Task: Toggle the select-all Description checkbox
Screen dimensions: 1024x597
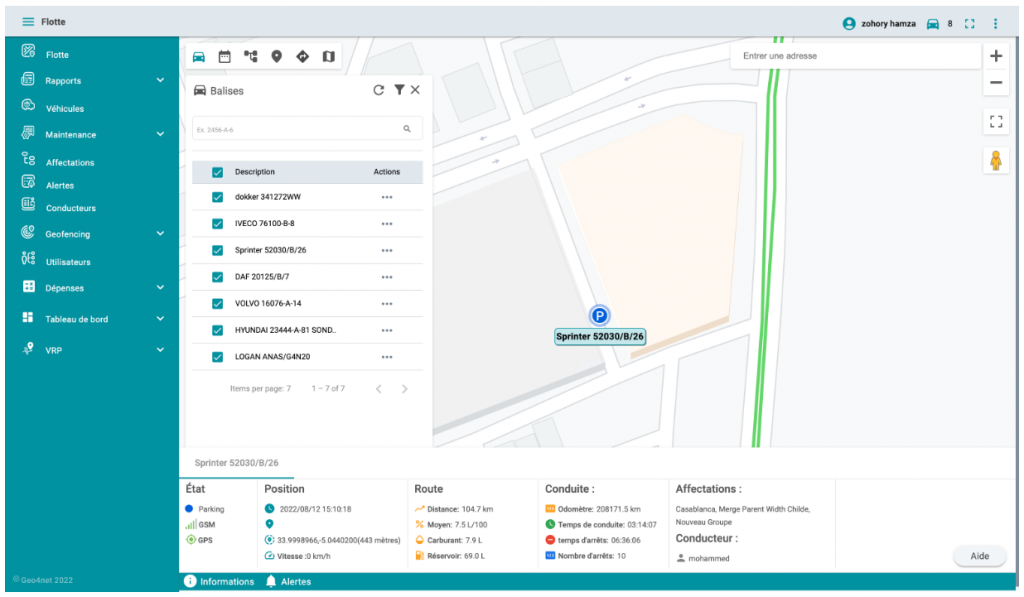Action: [217, 172]
